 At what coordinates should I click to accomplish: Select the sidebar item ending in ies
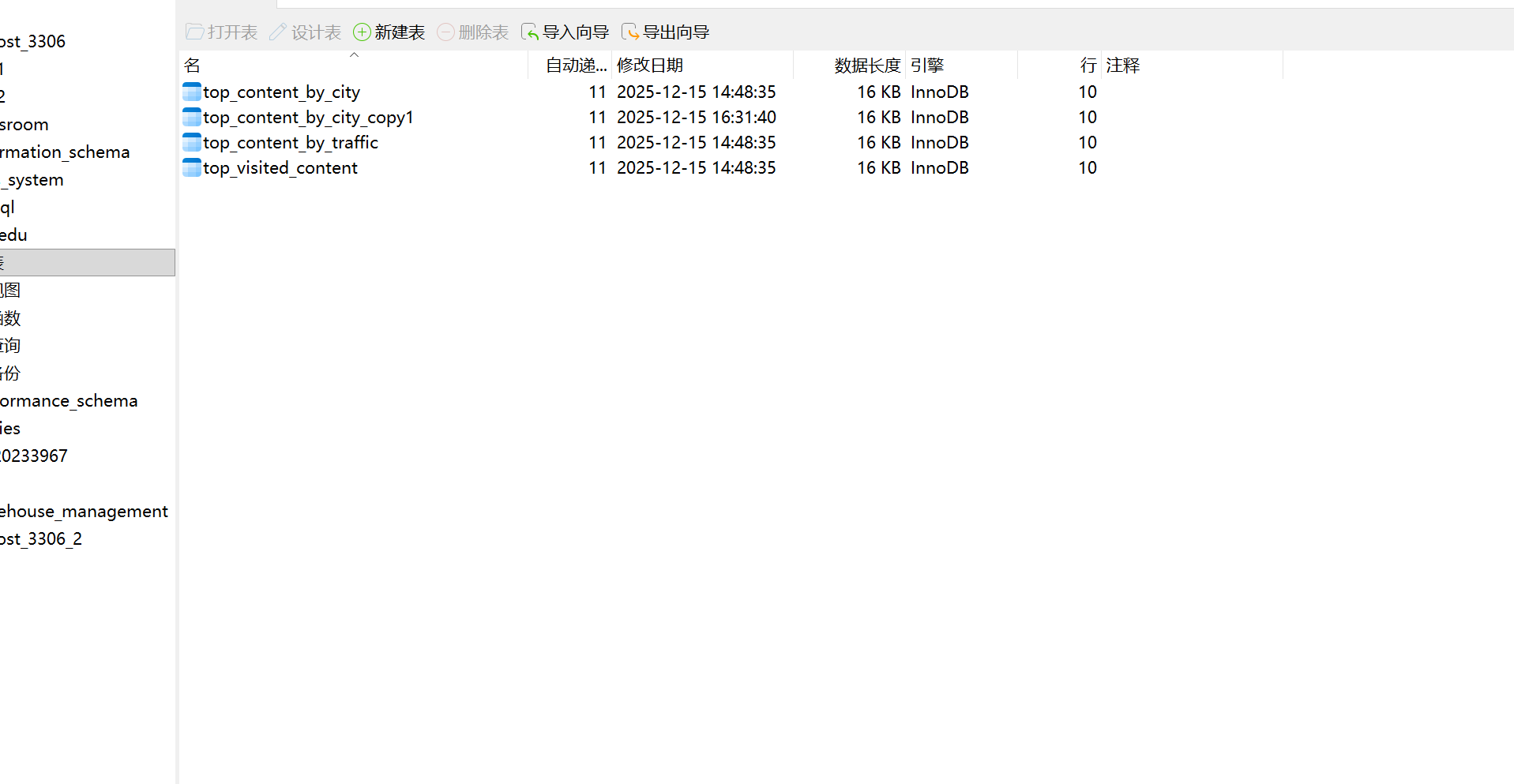pos(10,429)
